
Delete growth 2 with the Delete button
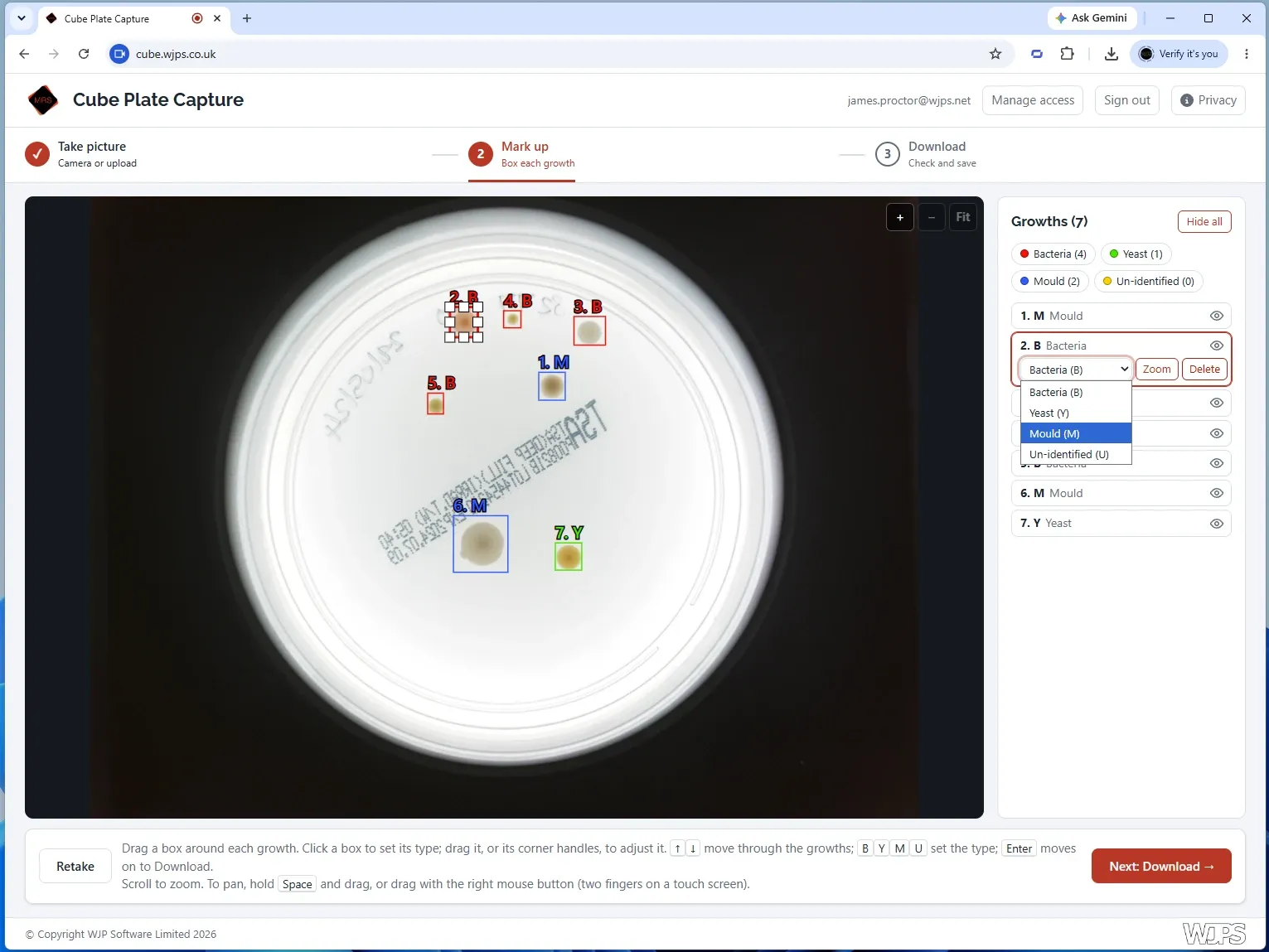click(1204, 370)
